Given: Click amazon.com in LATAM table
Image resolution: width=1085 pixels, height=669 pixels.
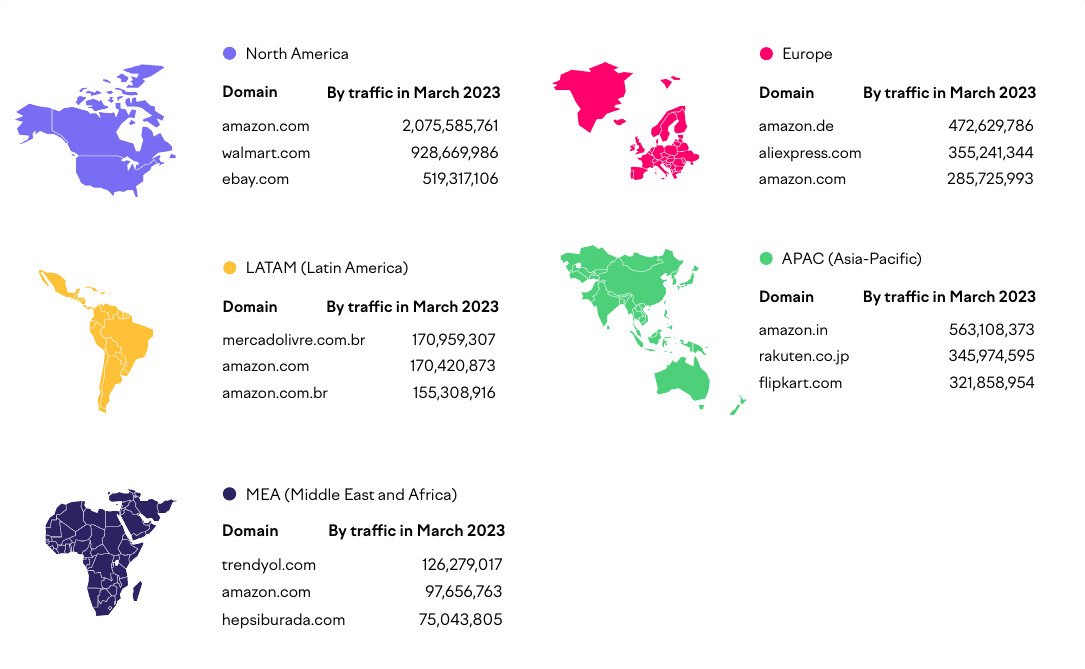Looking at the screenshot, I should coord(266,366).
